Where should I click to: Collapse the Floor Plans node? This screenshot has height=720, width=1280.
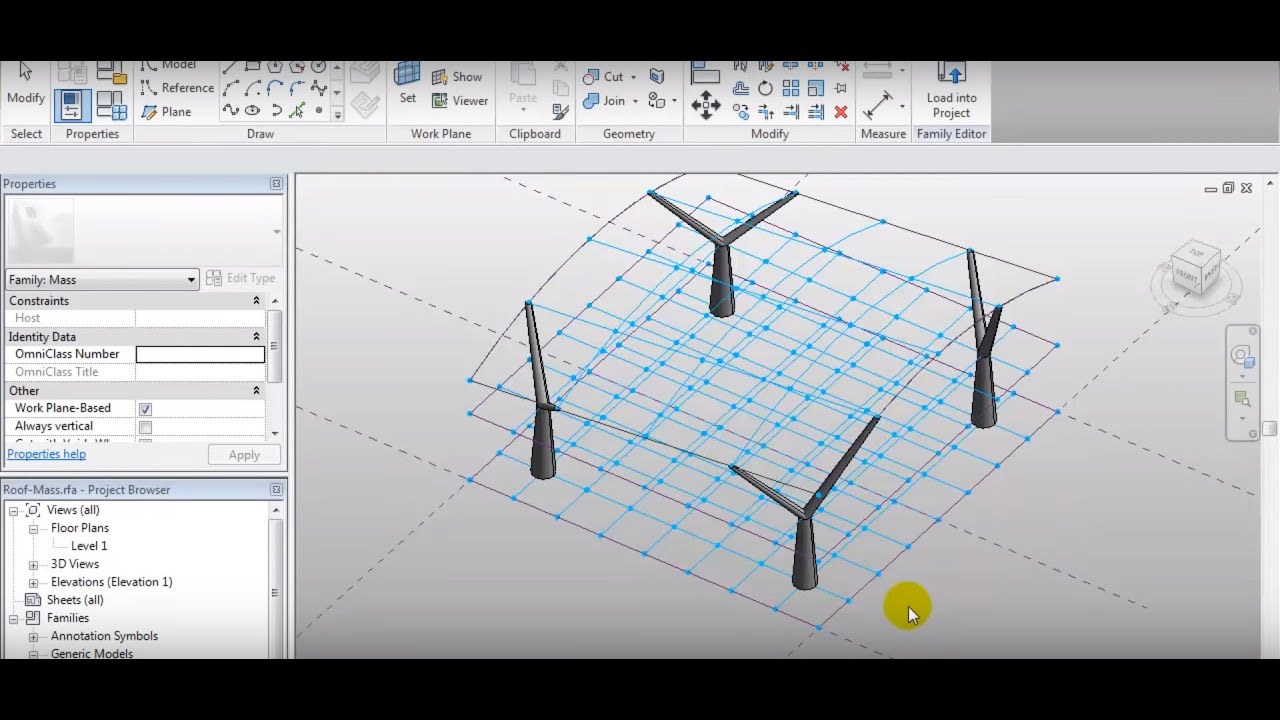(x=33, y=528)
